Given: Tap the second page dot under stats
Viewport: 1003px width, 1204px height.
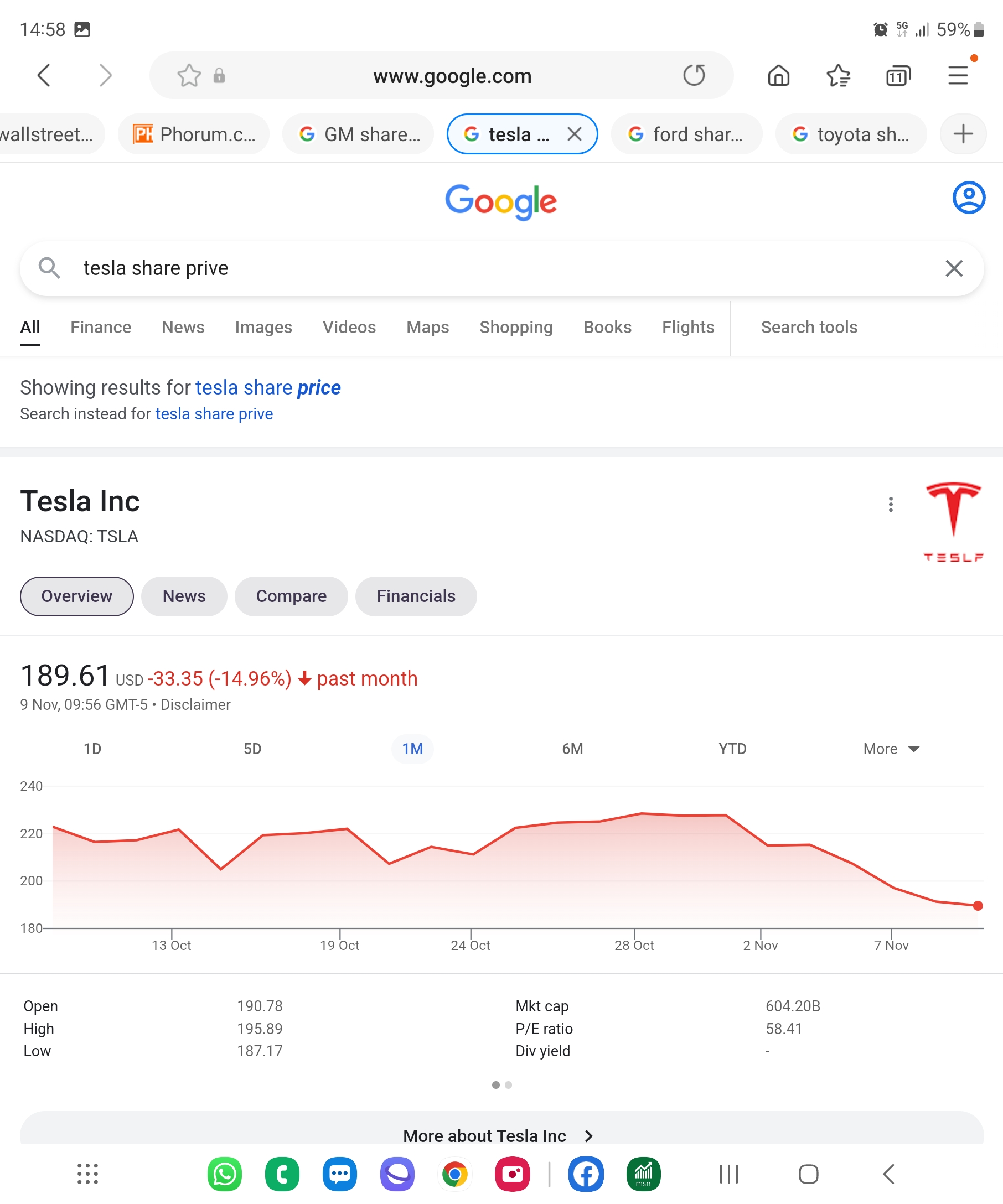Looking at the screenshot, I should (x=508, y=1084).
